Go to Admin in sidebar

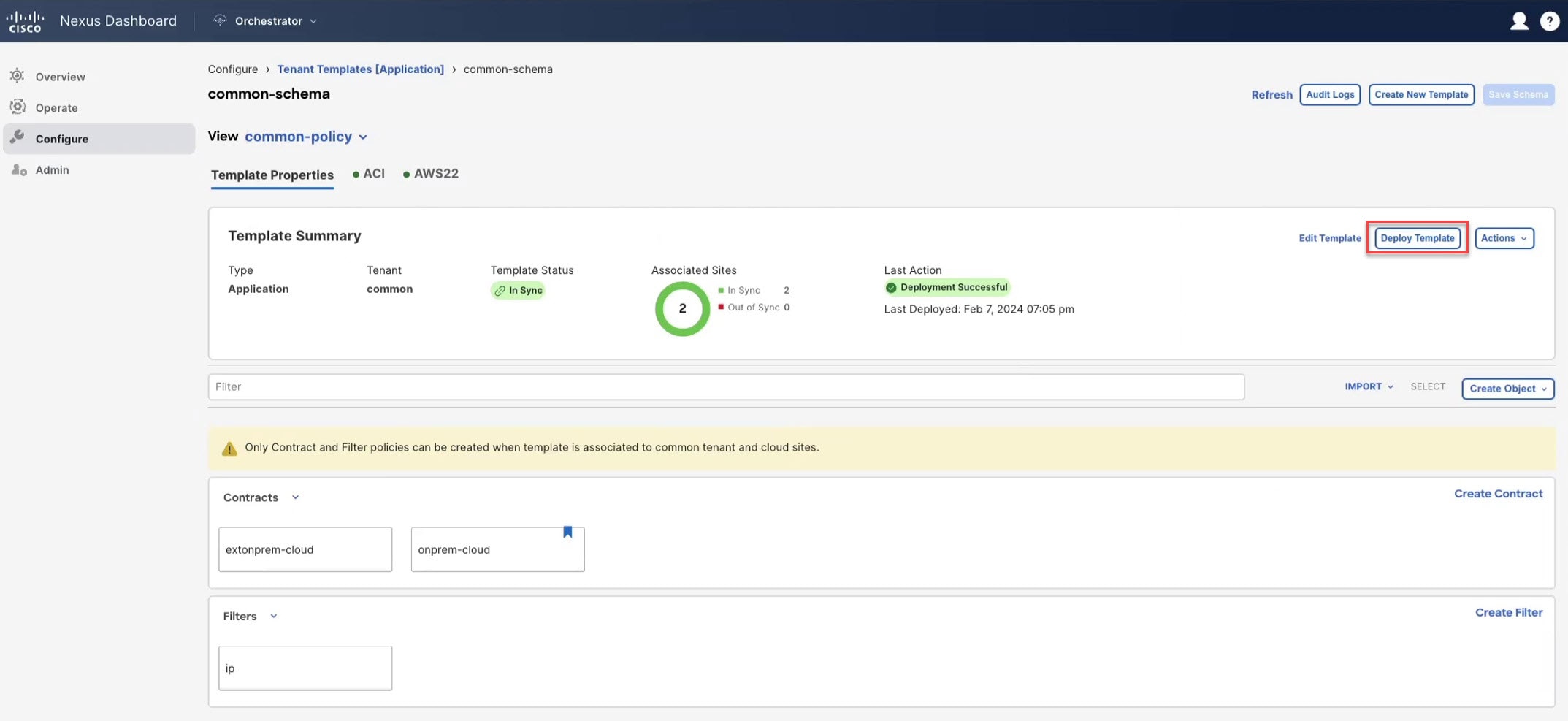click(x=52, y=169)
